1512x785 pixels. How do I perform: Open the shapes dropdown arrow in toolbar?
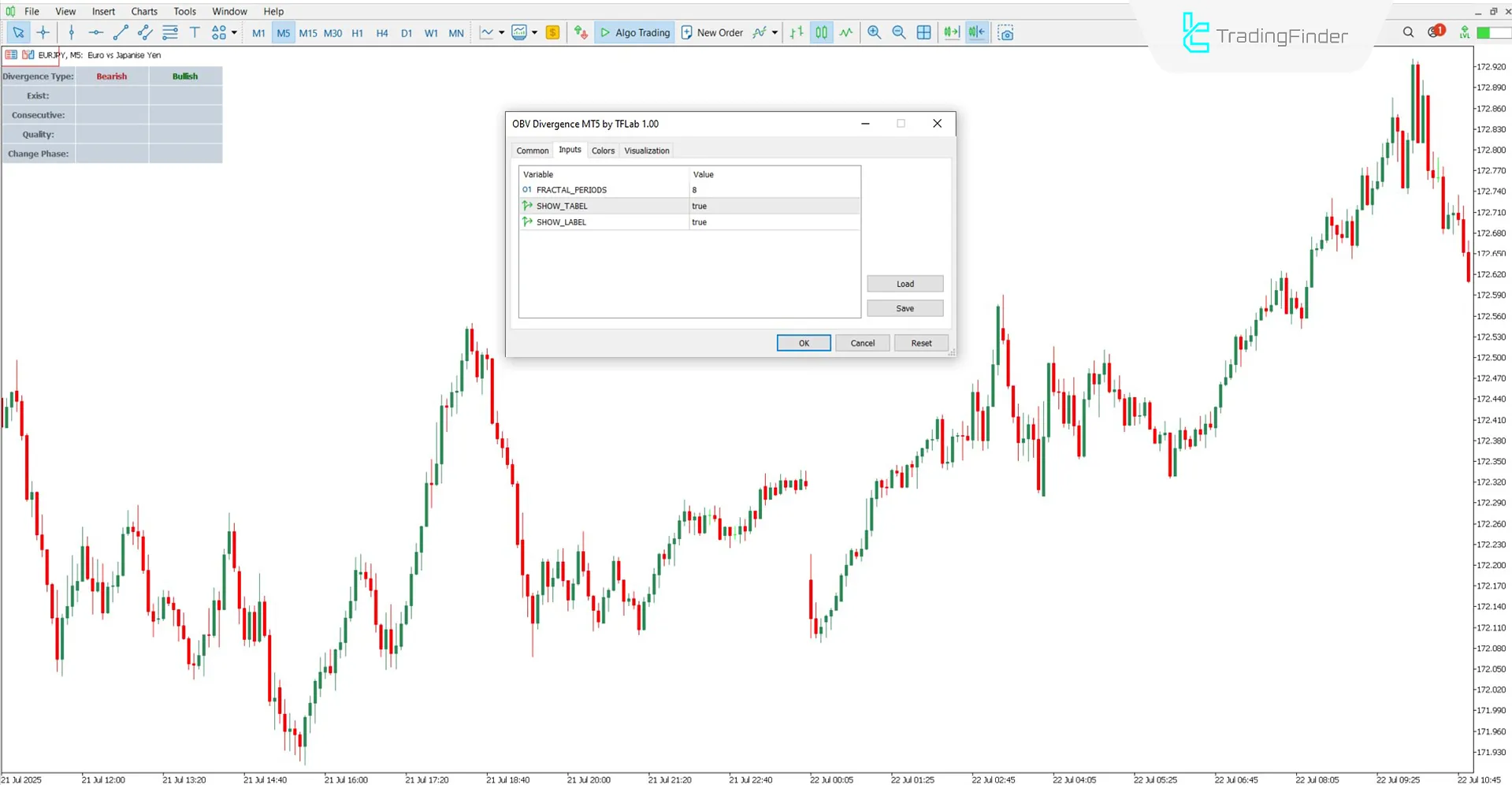click(x=233, y=32)
